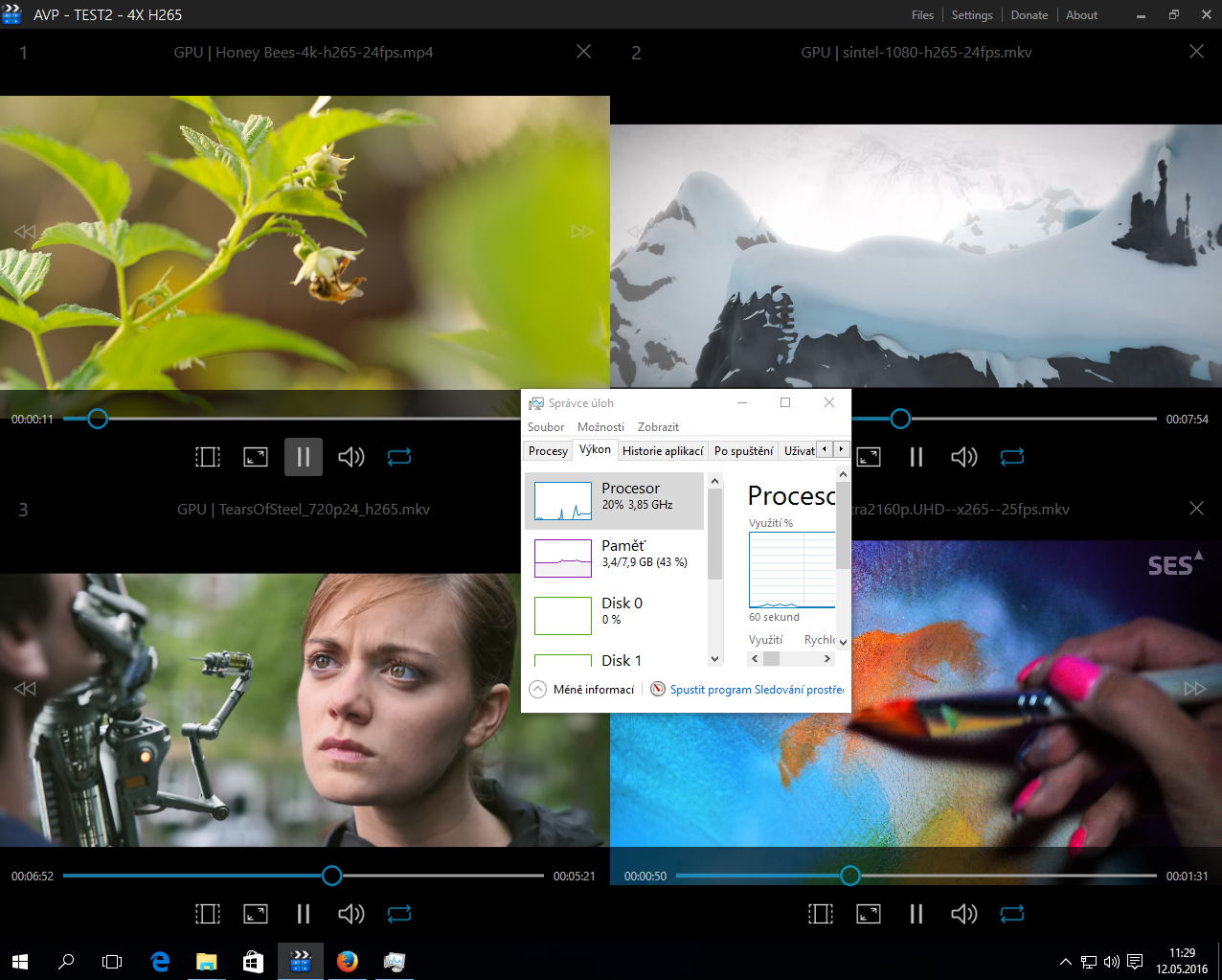Open fullscreen for the UHD x265 video
The image size is (1222, 980).
869,914
